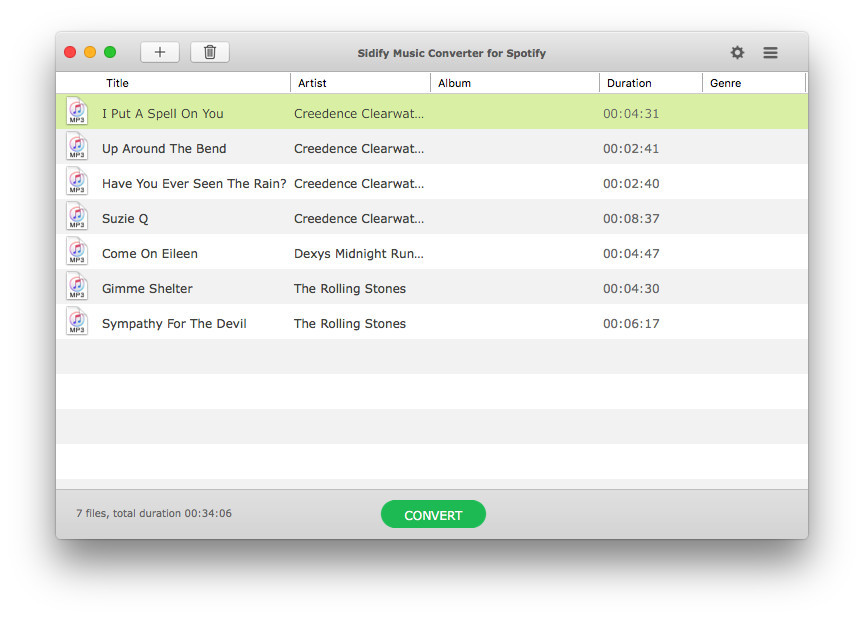
Task: Sort by the Artist column header
Action: click(x=312, y=83)
